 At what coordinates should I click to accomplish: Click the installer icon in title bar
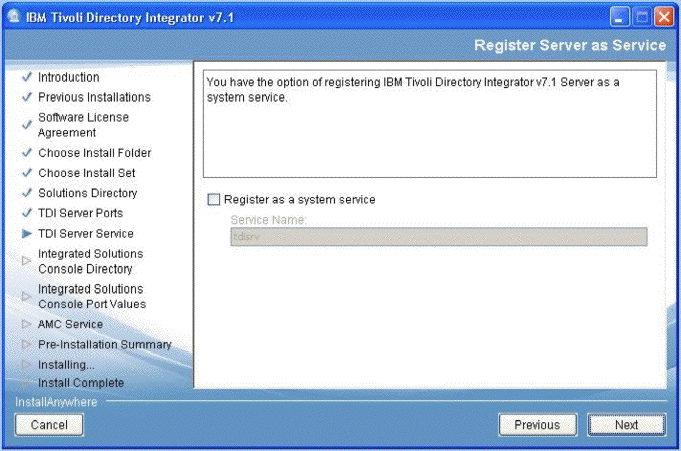(14, 17)
